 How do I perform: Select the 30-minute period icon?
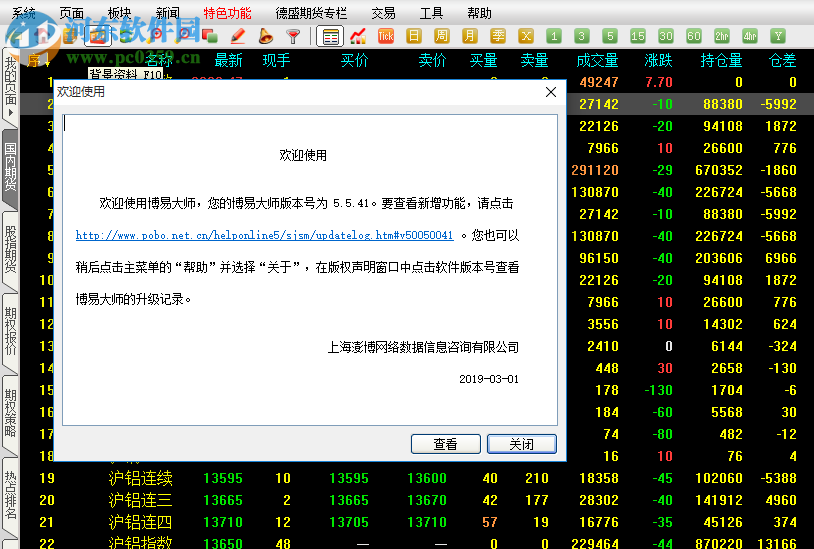pyautogui.click(x=666, y=36)
